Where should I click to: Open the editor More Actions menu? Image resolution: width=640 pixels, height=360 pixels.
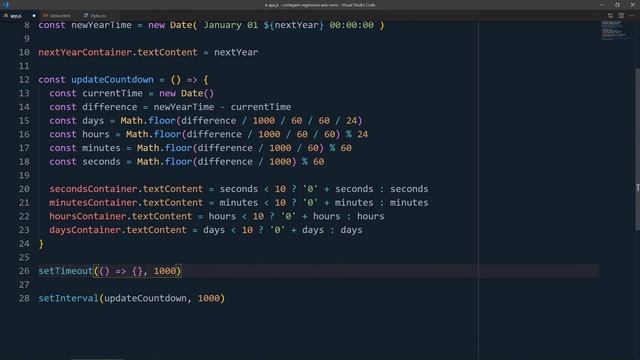(632, 16)
